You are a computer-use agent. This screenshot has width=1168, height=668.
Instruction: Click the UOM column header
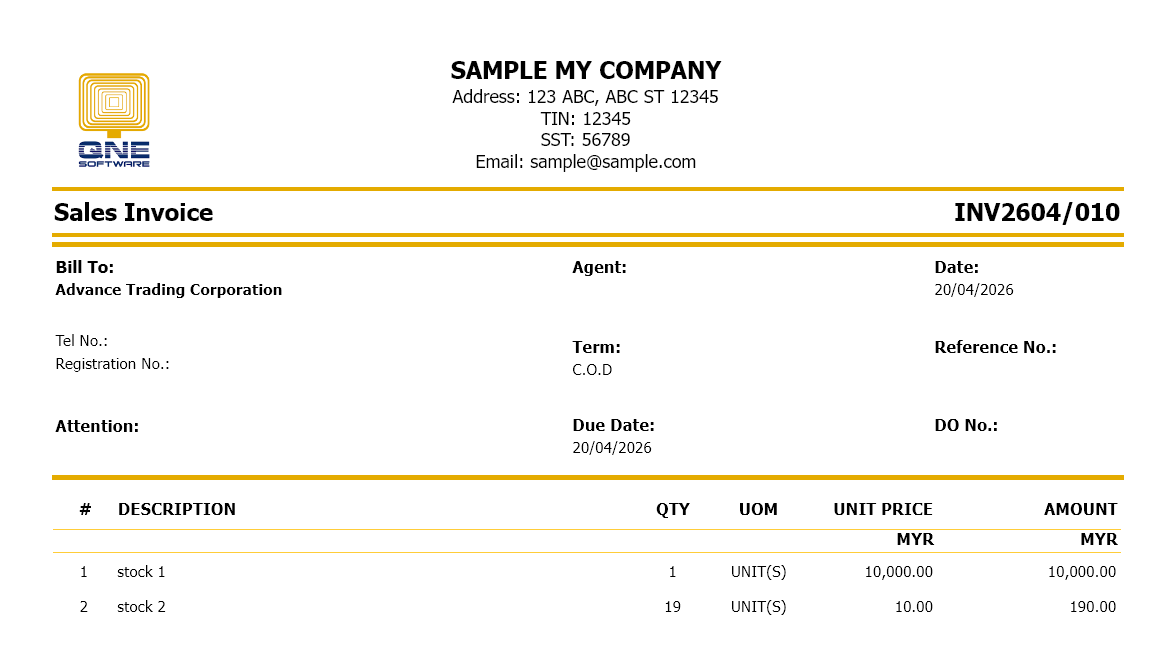click(x=758, y=509)
